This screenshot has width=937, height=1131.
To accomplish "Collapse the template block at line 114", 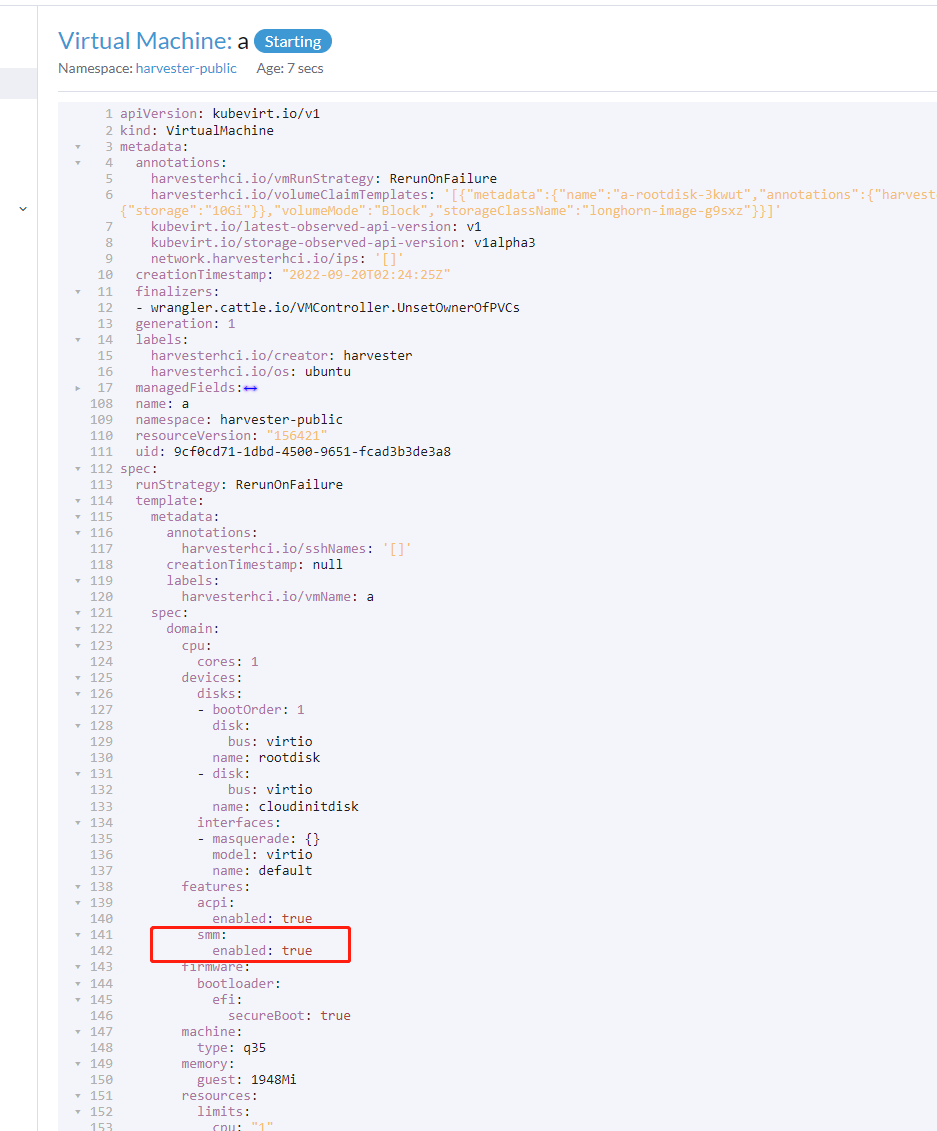I will (x=78, y=500).
